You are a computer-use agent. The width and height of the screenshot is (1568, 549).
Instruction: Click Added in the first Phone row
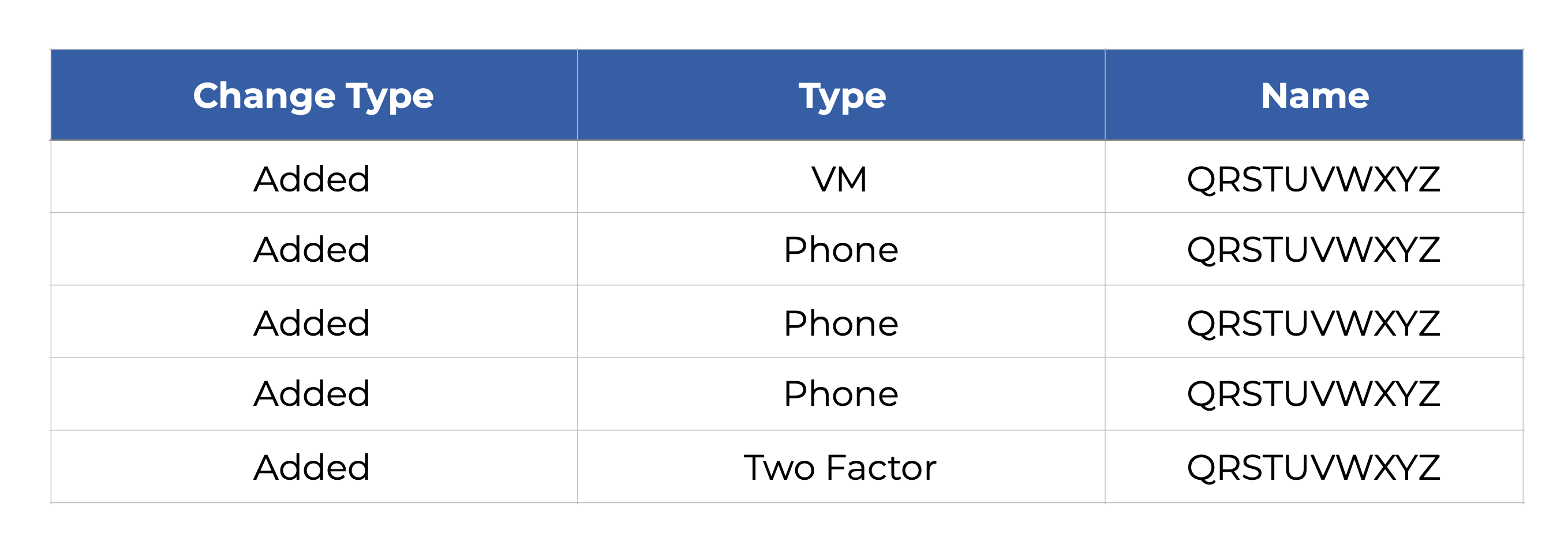pyautogui.click(x=312, y=250)
